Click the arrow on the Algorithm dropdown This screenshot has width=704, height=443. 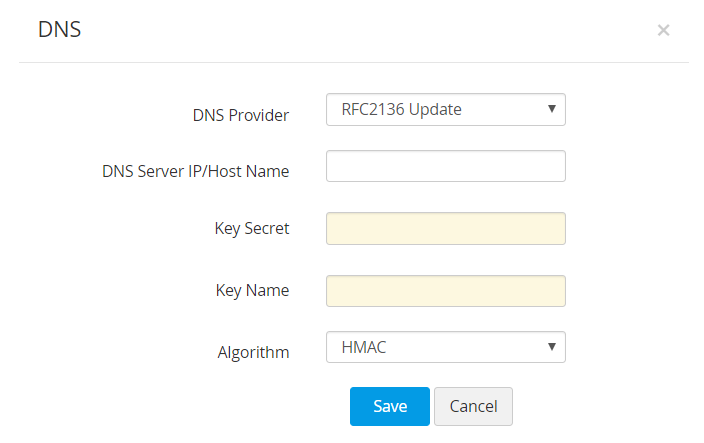(551, 346)
